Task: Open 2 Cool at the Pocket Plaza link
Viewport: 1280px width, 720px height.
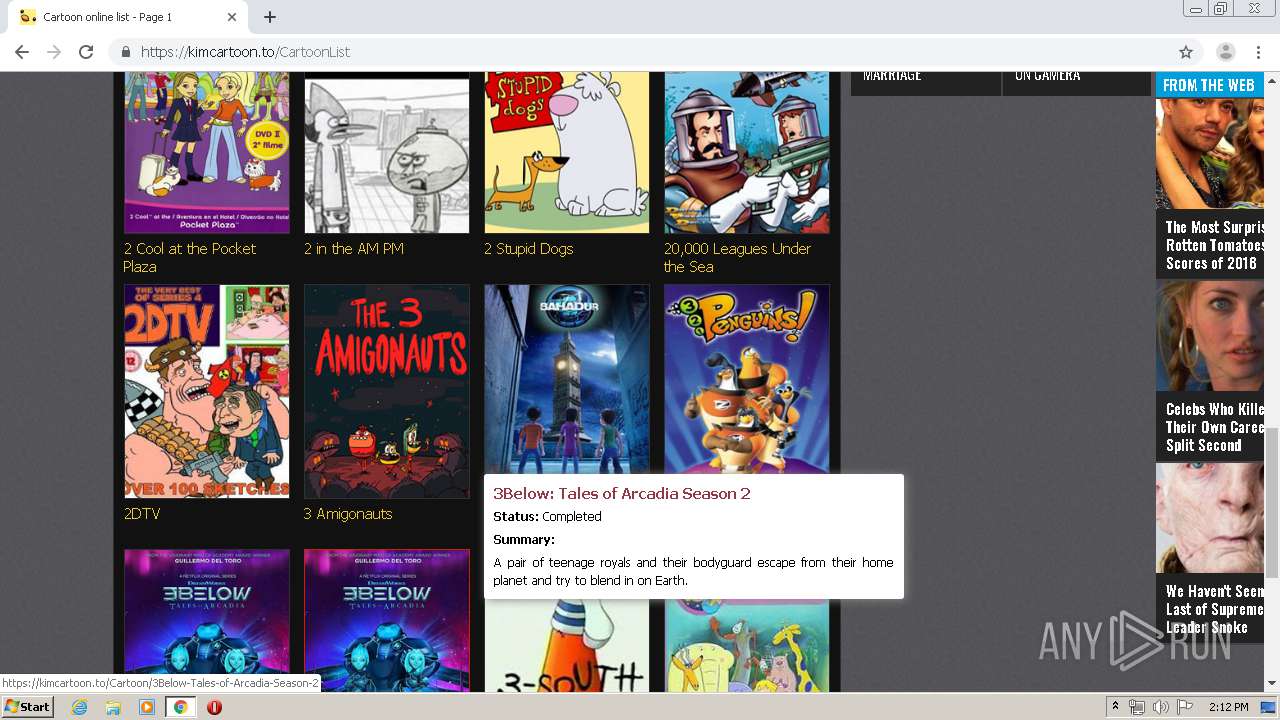Action: (x=189, y=257)
